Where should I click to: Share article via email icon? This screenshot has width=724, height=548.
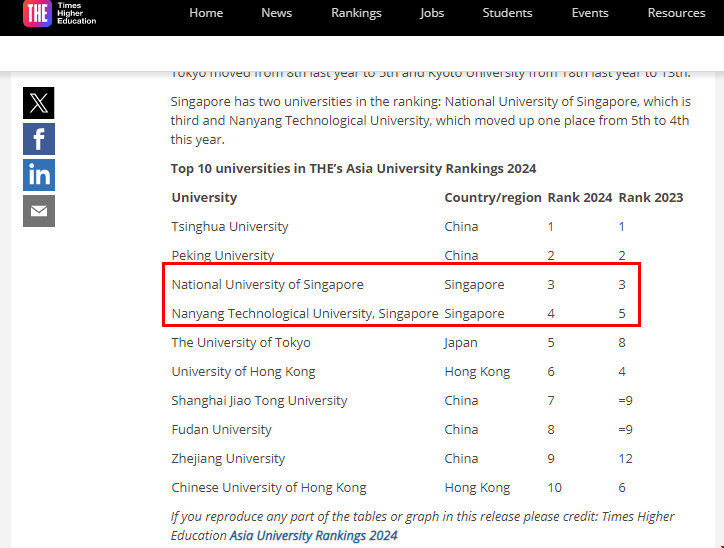39,211
